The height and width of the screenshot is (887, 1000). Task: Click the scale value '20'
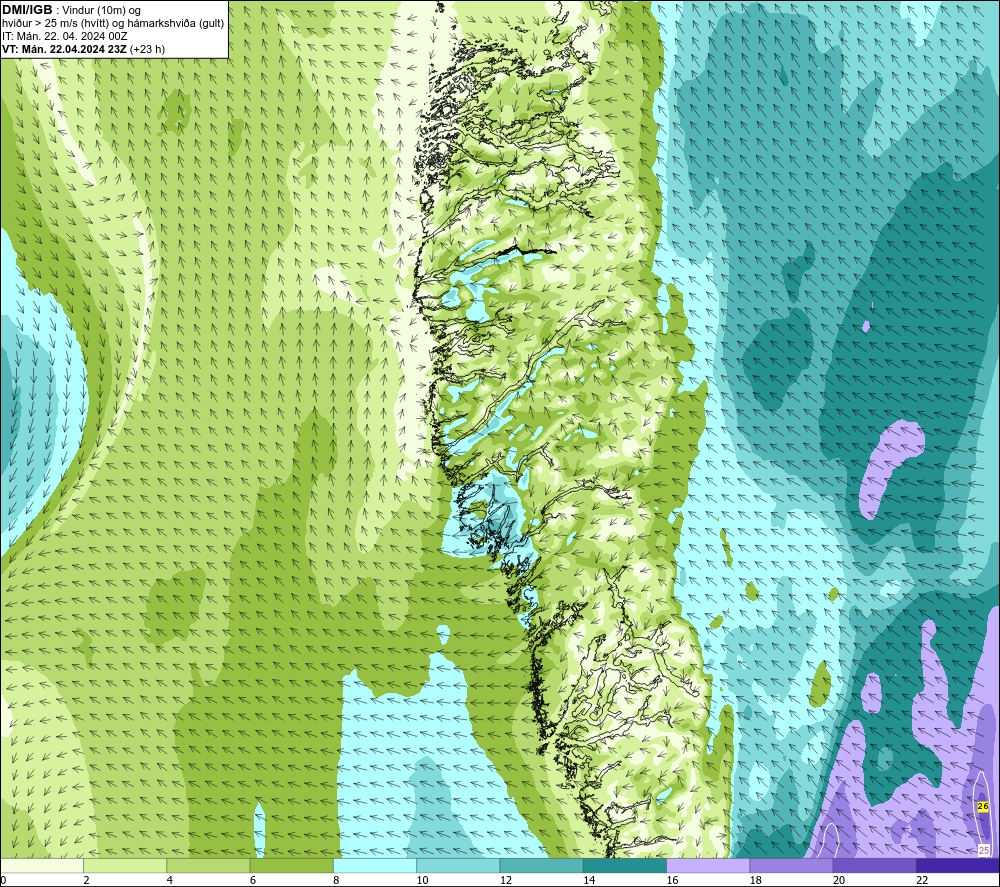pos(839,880)
